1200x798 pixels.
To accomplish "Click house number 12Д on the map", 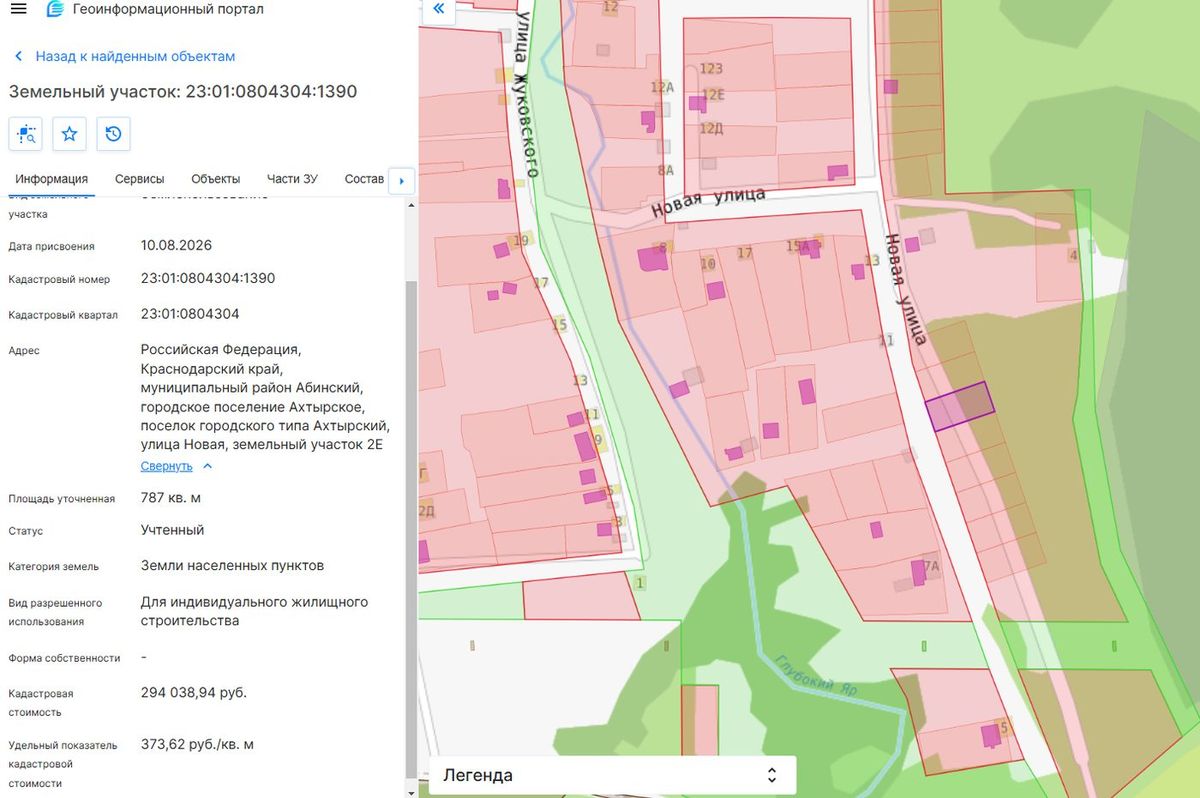I will tap(711, 128).
